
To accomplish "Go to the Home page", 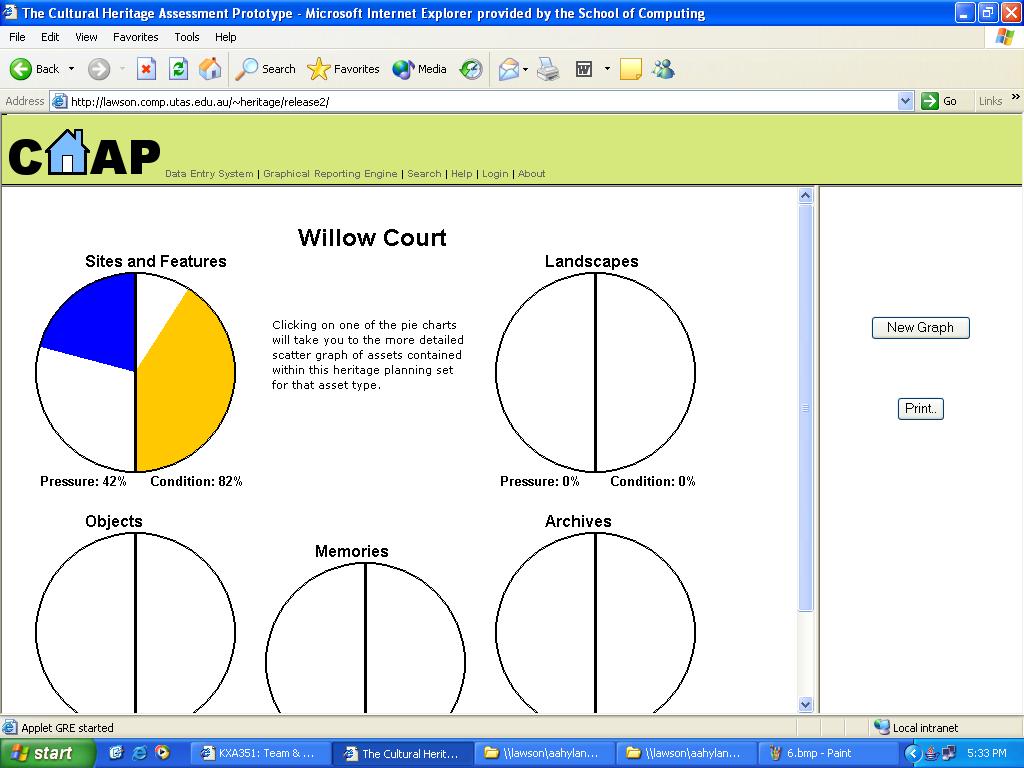I will [x=210, y=69].
